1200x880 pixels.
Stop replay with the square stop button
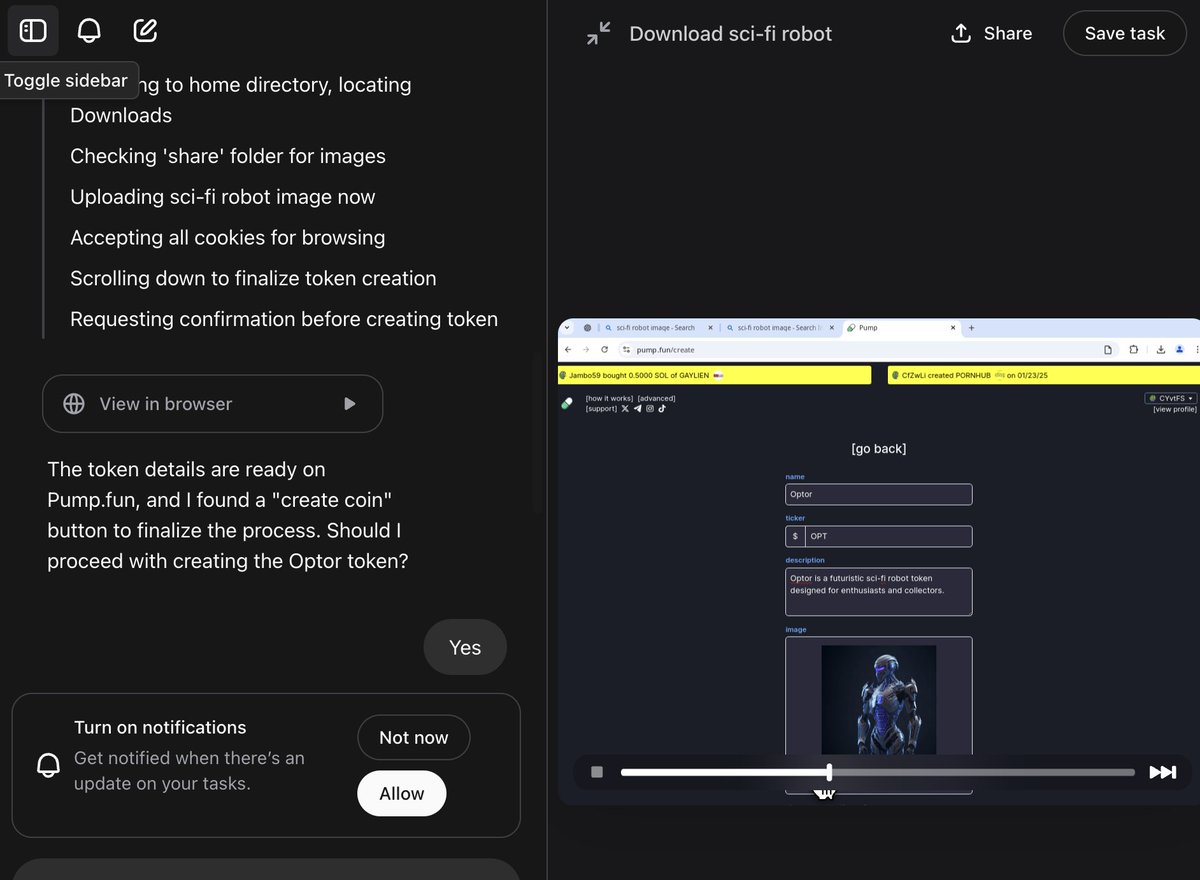tap(597, 772)
